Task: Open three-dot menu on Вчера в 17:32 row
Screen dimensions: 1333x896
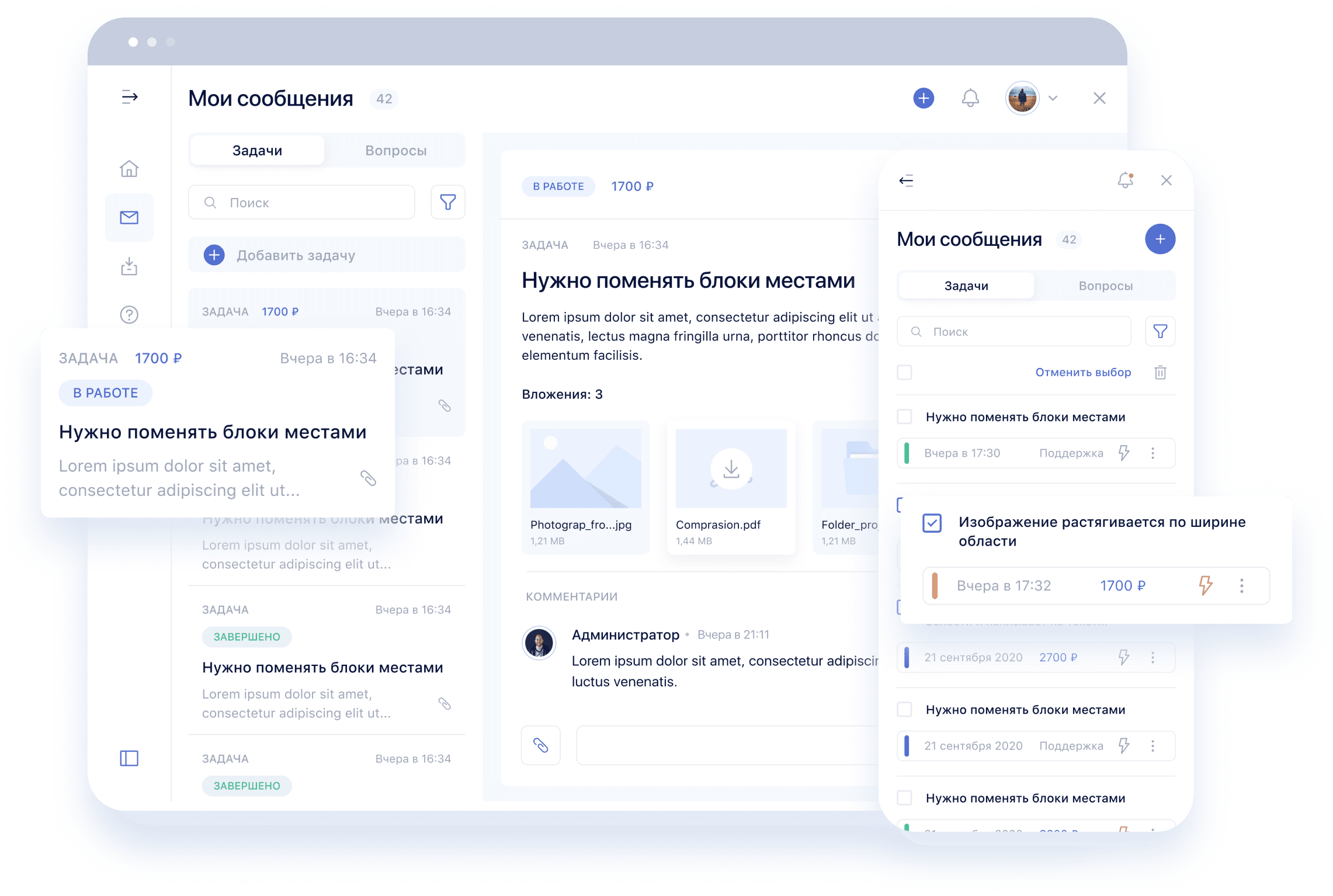Action: pyautogui.click(x=1242, y=585)
